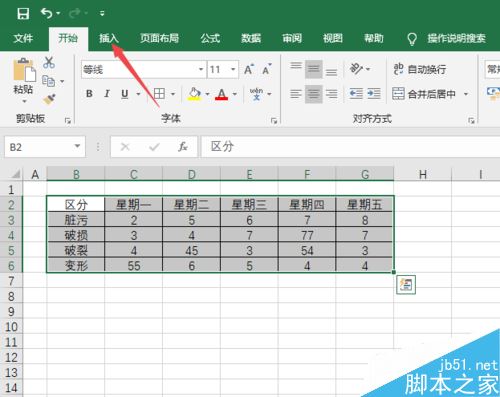Click the Align Right icon
Image resolution: width=500 pixels, height=397 pixels.
click(331, 94)
